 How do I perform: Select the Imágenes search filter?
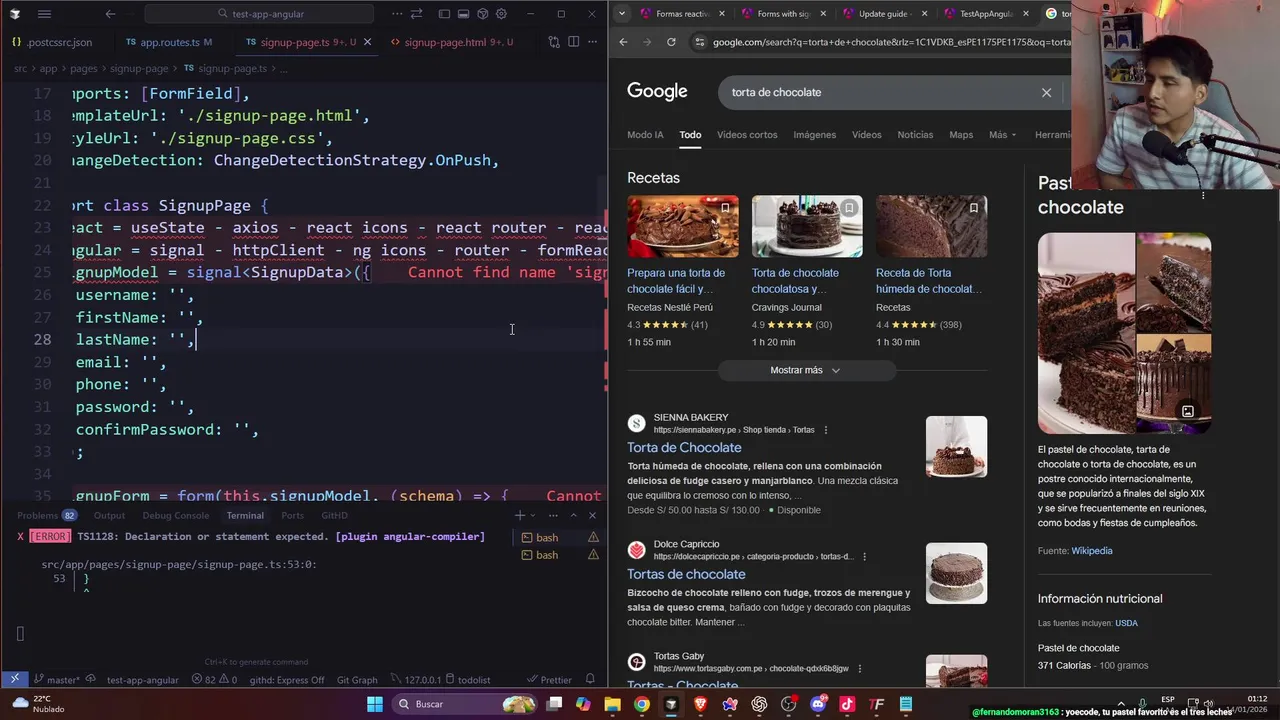point(814,135)
